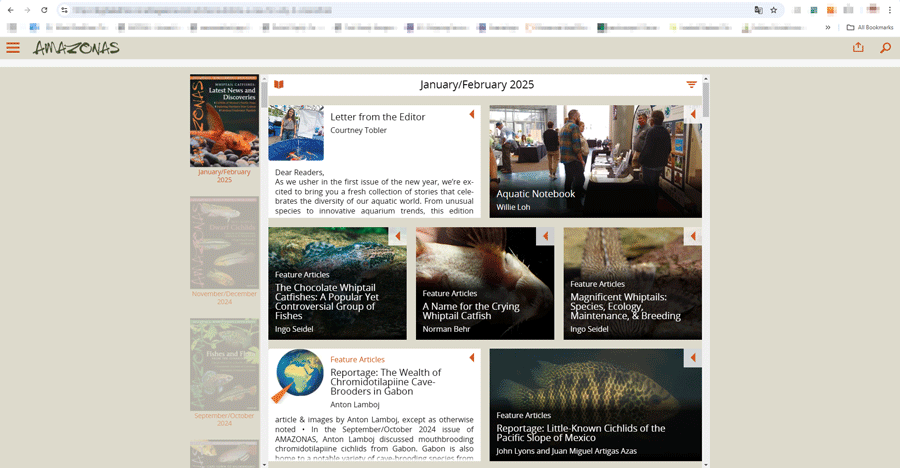Expand the Letter from the Editor arrow

point(472,114)
